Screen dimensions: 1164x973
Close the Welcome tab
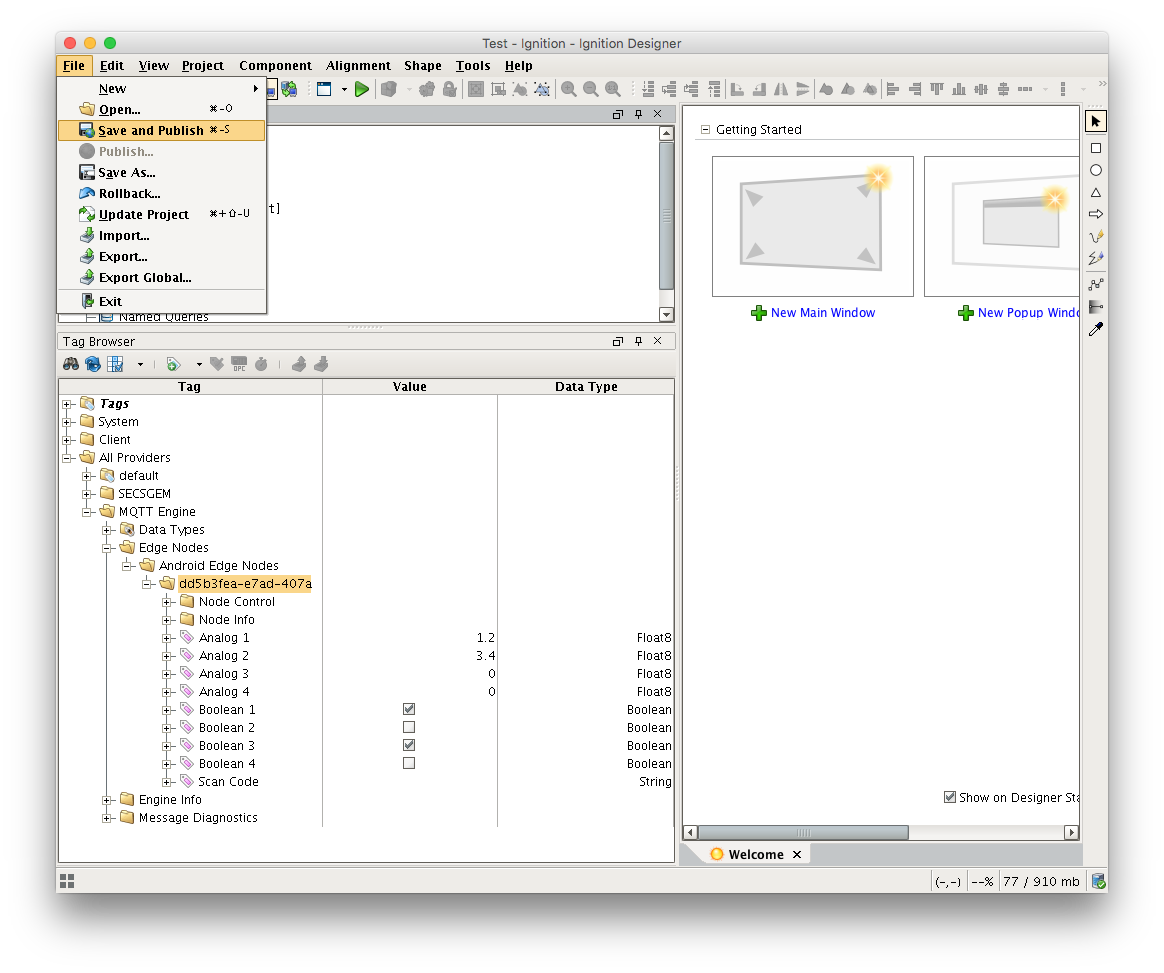(x=797, y=854)
